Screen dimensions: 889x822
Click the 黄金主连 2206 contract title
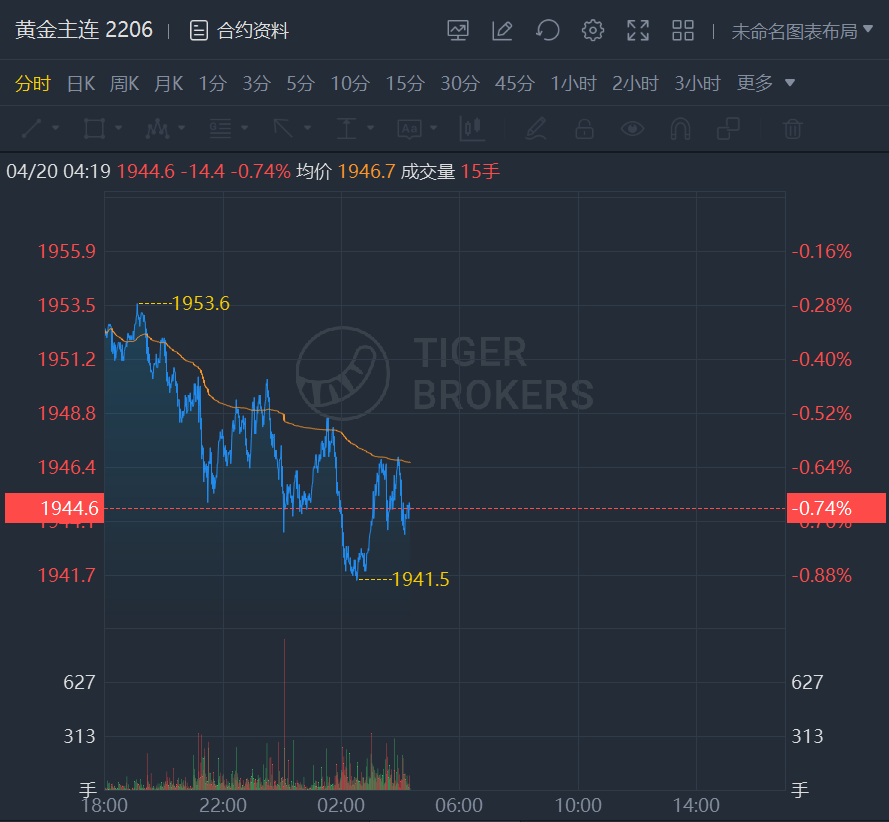point(84,30)
